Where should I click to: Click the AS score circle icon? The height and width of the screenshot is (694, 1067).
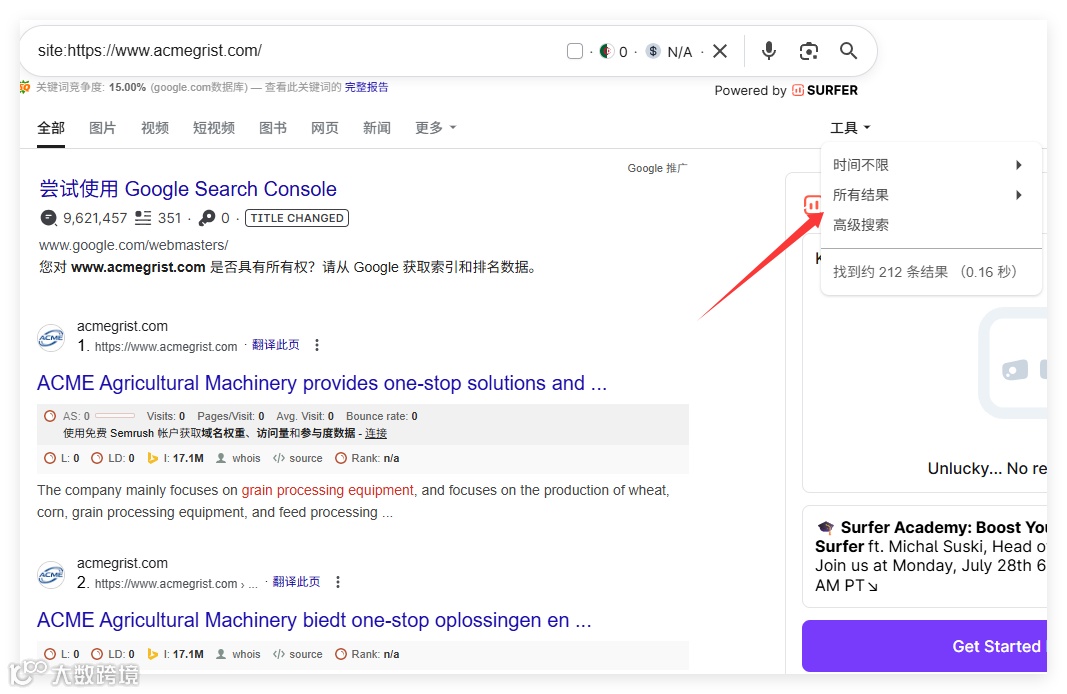pos(50,416)
